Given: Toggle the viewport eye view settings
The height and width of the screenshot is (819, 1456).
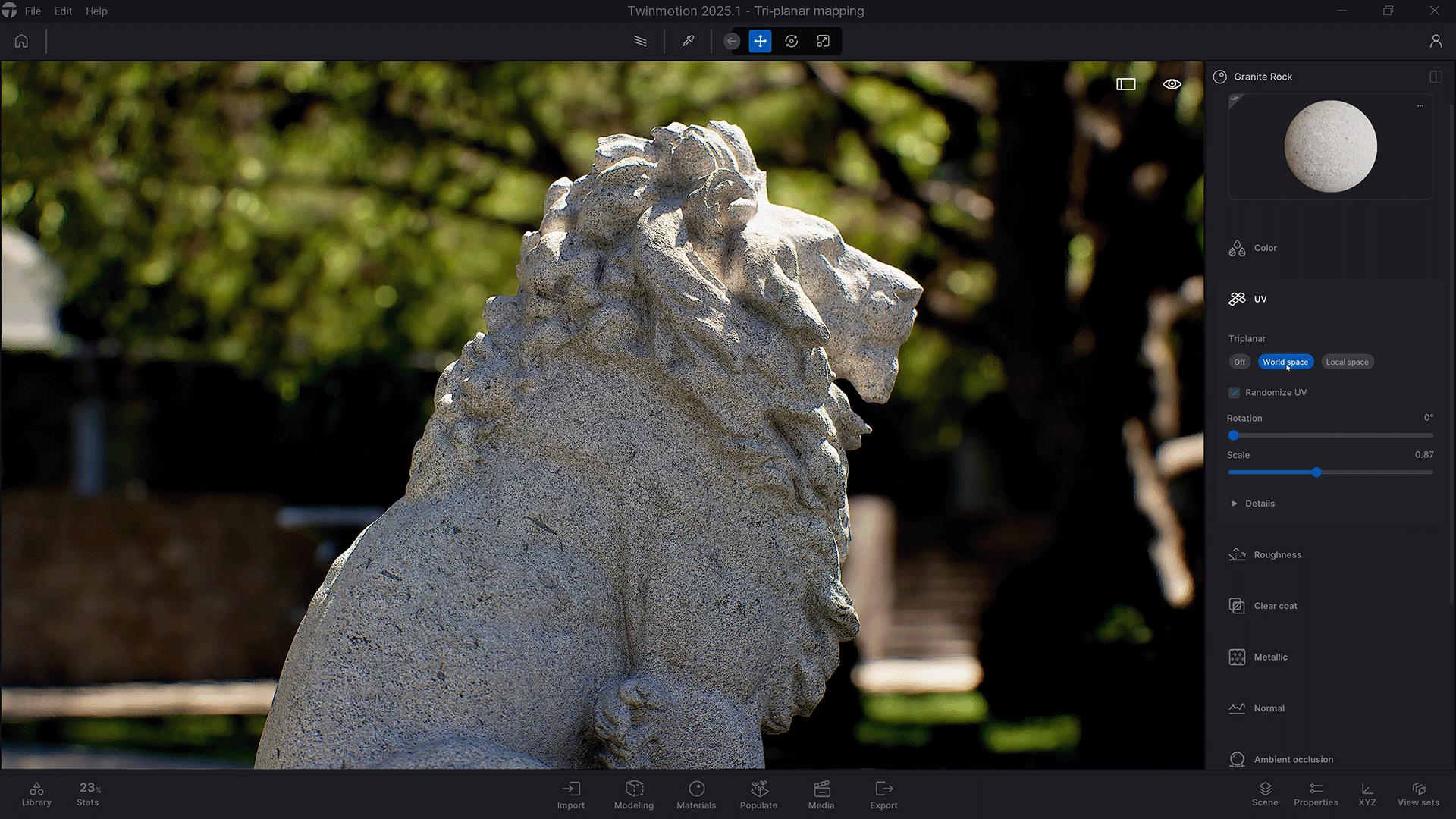Looking at the screenshot, I should 1172,84.
